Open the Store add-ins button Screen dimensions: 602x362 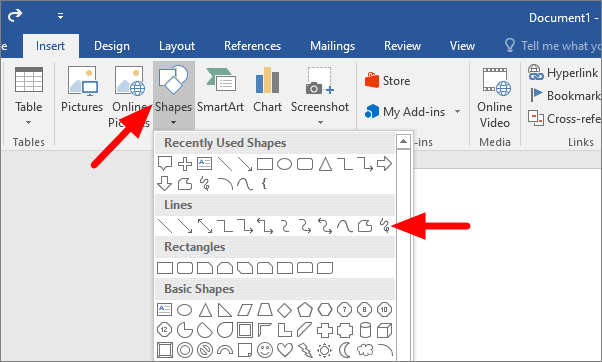tap(387, 81)
